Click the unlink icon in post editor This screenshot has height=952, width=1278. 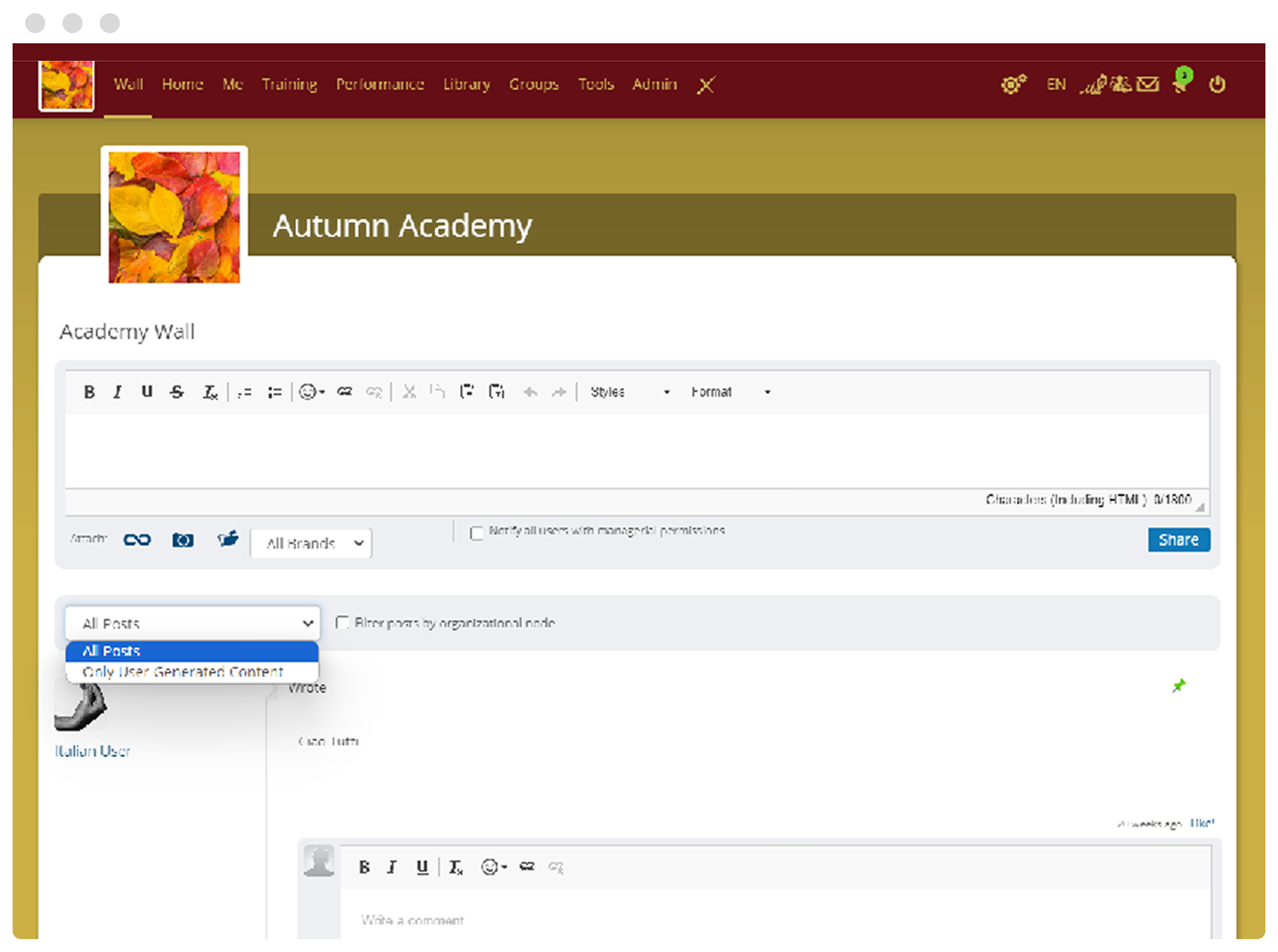point(374,392)
